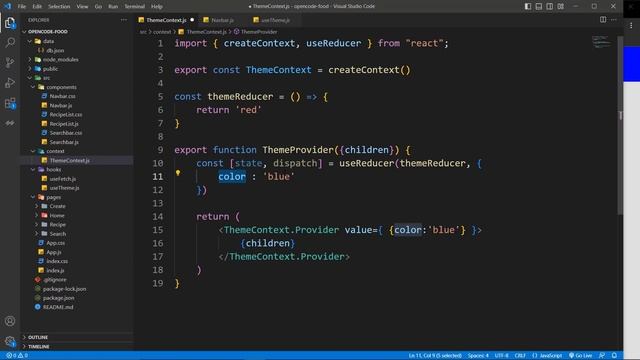The height and width of the screenshot is (360, 640).
Task: Open the Terminal menu
Action: (135, 7)
